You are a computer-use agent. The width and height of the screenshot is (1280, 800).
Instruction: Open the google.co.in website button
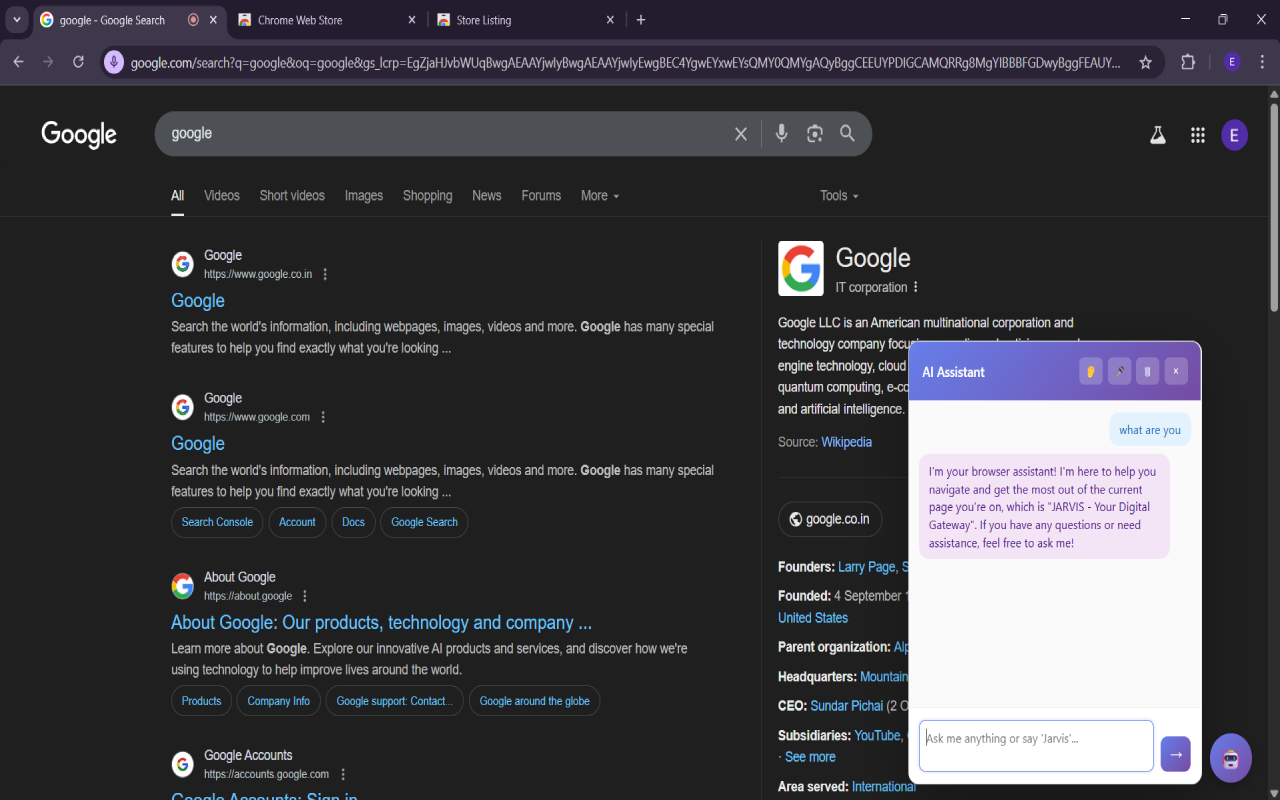(830, 519)
